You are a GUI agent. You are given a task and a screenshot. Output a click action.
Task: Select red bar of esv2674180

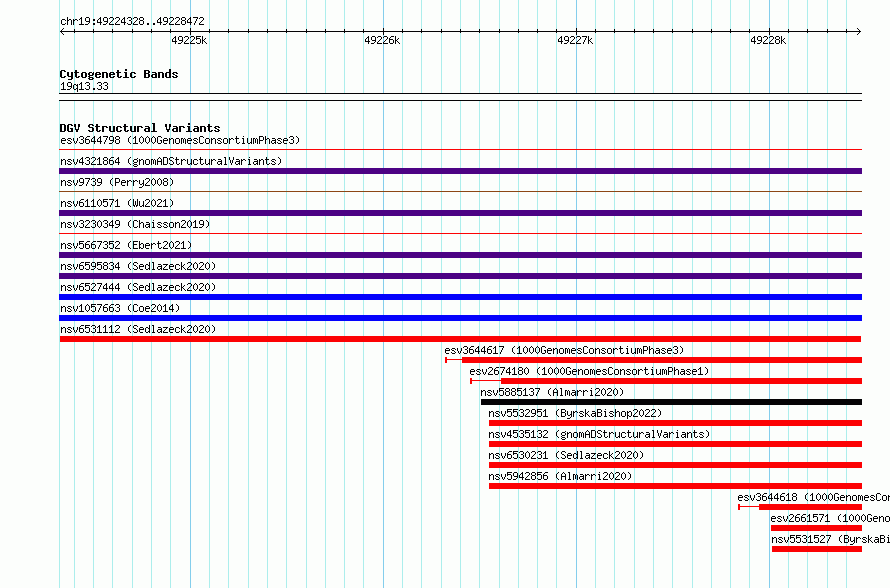pyautogui.click(x=681, y=381)
